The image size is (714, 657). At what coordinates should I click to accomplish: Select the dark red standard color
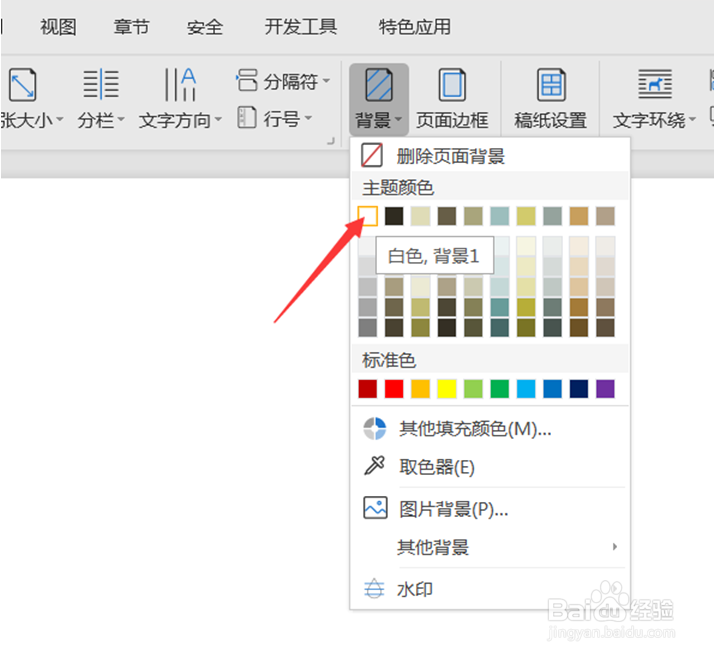pyautogui.click(x=367, y=389)
